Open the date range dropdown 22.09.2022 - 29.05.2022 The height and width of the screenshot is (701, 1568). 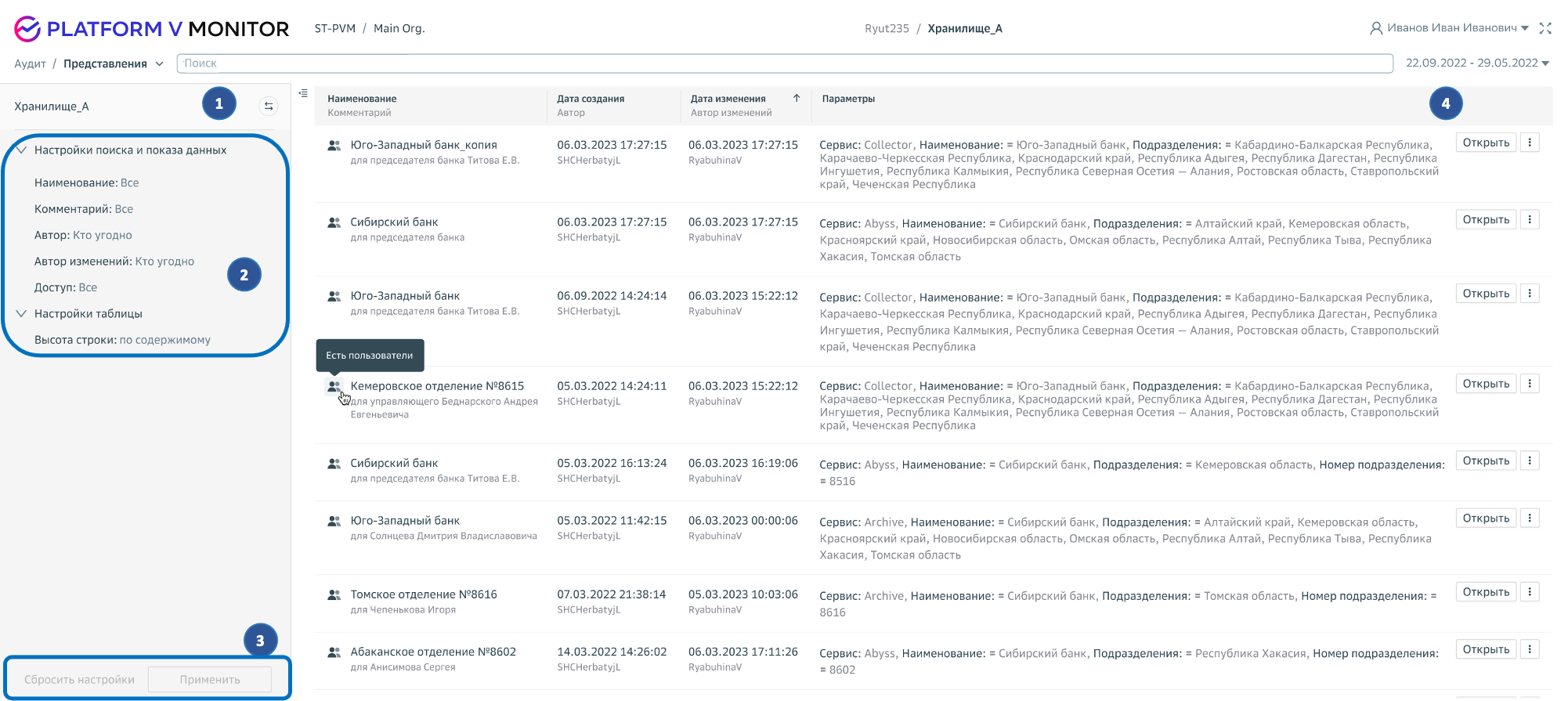pyautogui.click(x=1476, y=63)
